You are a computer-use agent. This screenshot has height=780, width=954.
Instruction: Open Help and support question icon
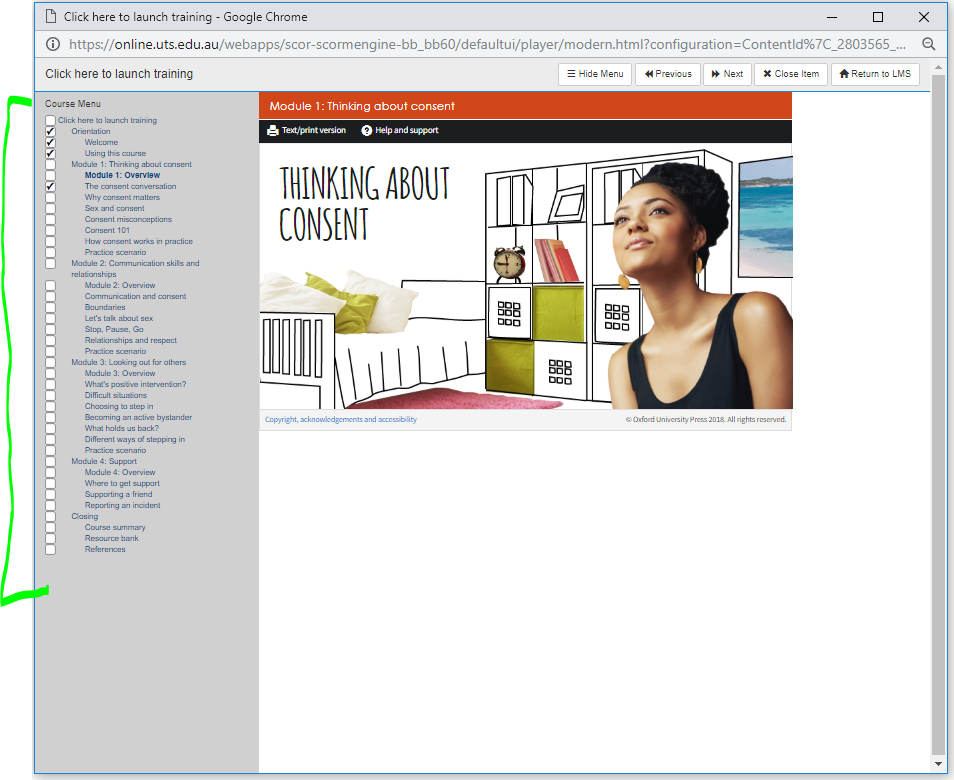367,130
